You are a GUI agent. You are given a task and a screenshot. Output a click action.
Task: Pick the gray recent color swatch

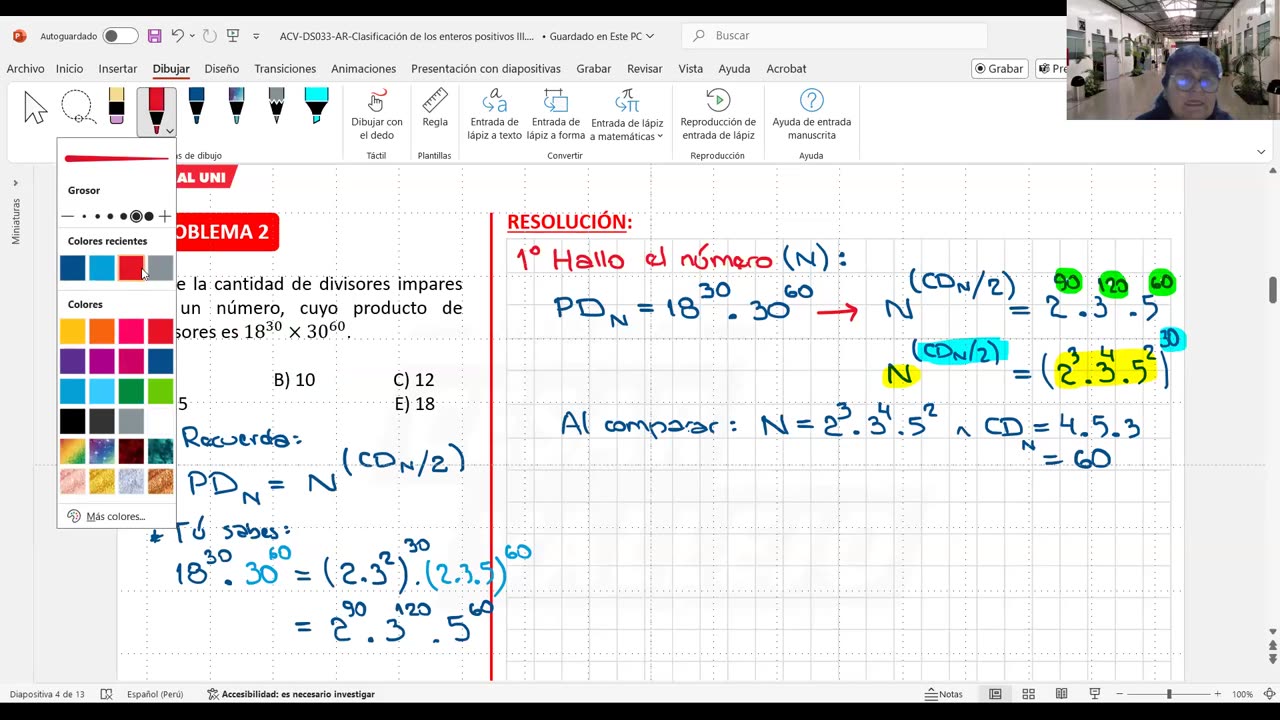pyautogui.click(x=160, y=268)
